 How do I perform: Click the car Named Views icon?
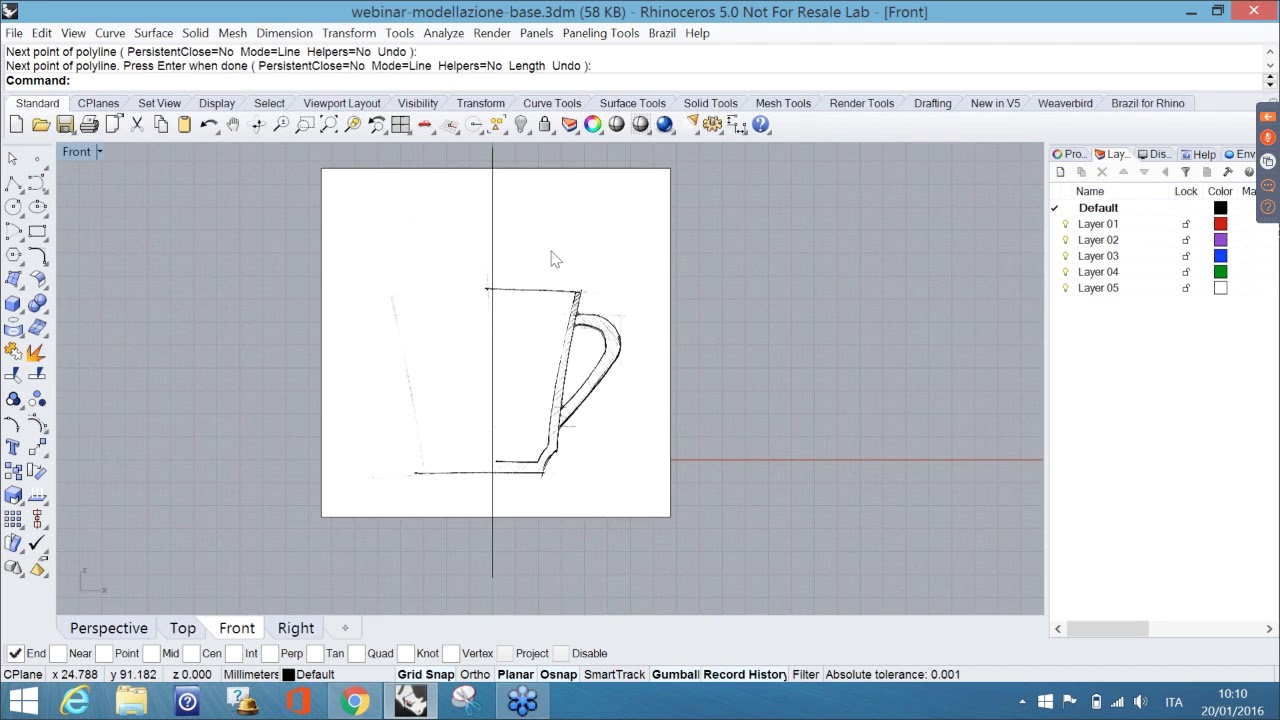coord(425,125)
